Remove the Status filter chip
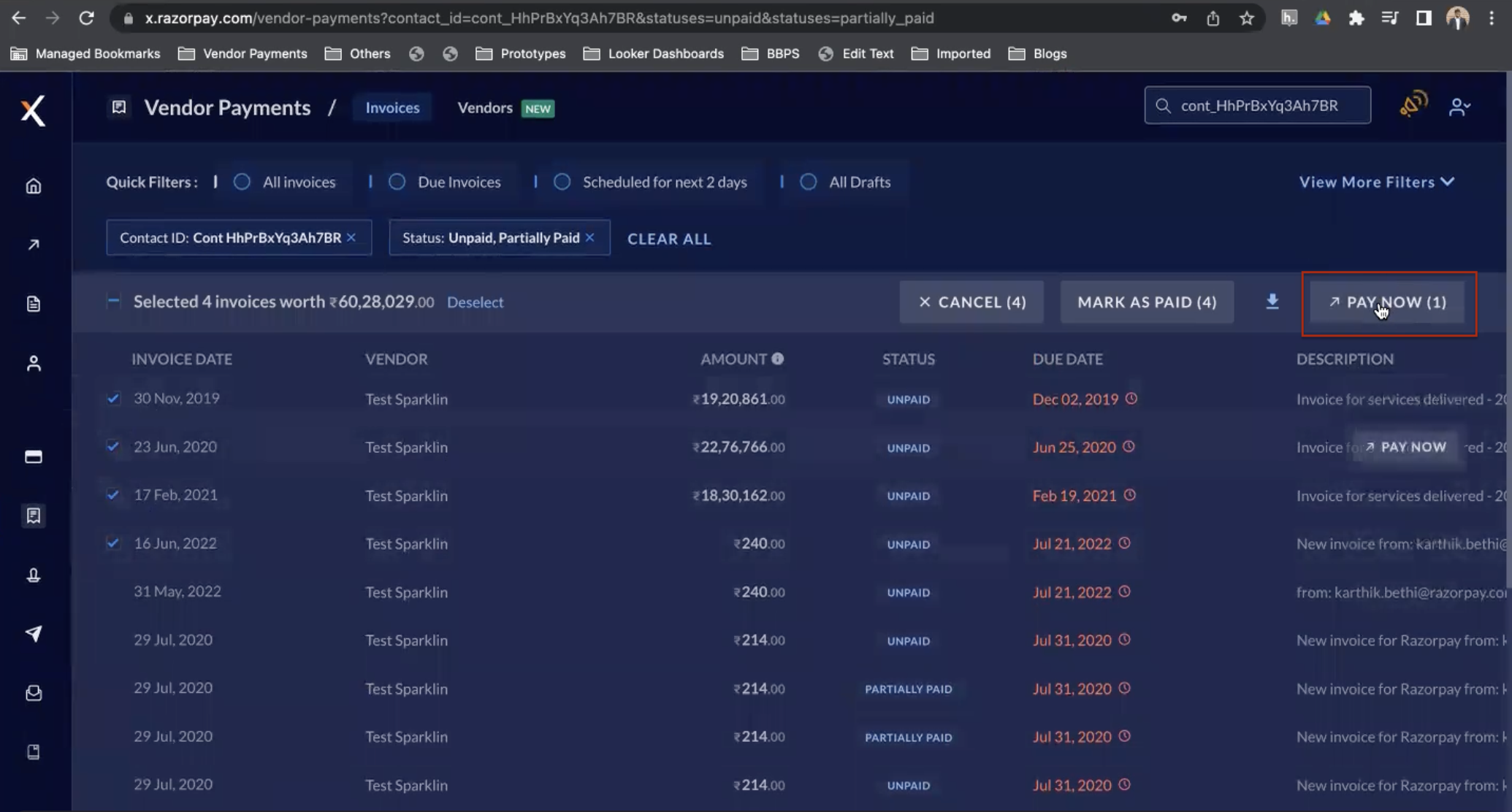 click(590, 237)
